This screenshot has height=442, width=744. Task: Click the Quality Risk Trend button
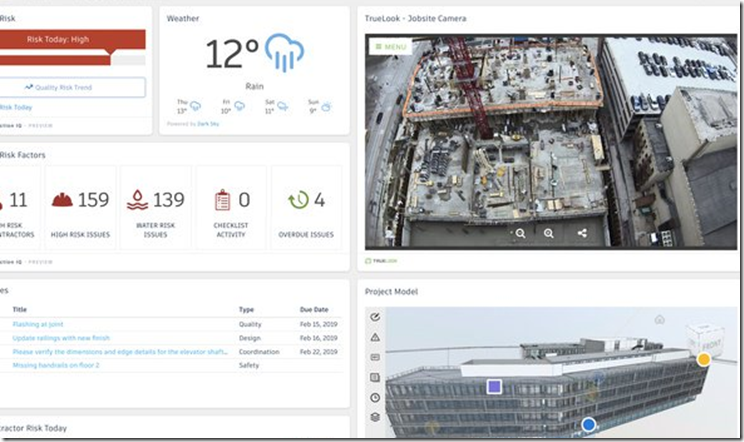[x=73, y=87]
